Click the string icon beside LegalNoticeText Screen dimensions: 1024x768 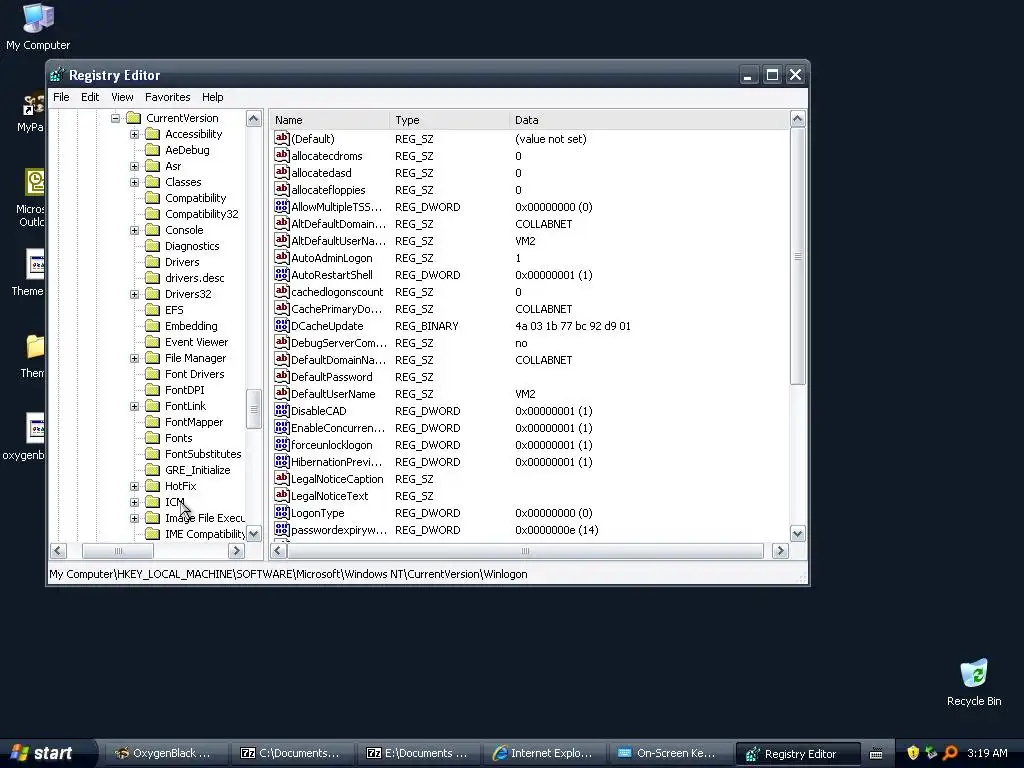[281, 495]
